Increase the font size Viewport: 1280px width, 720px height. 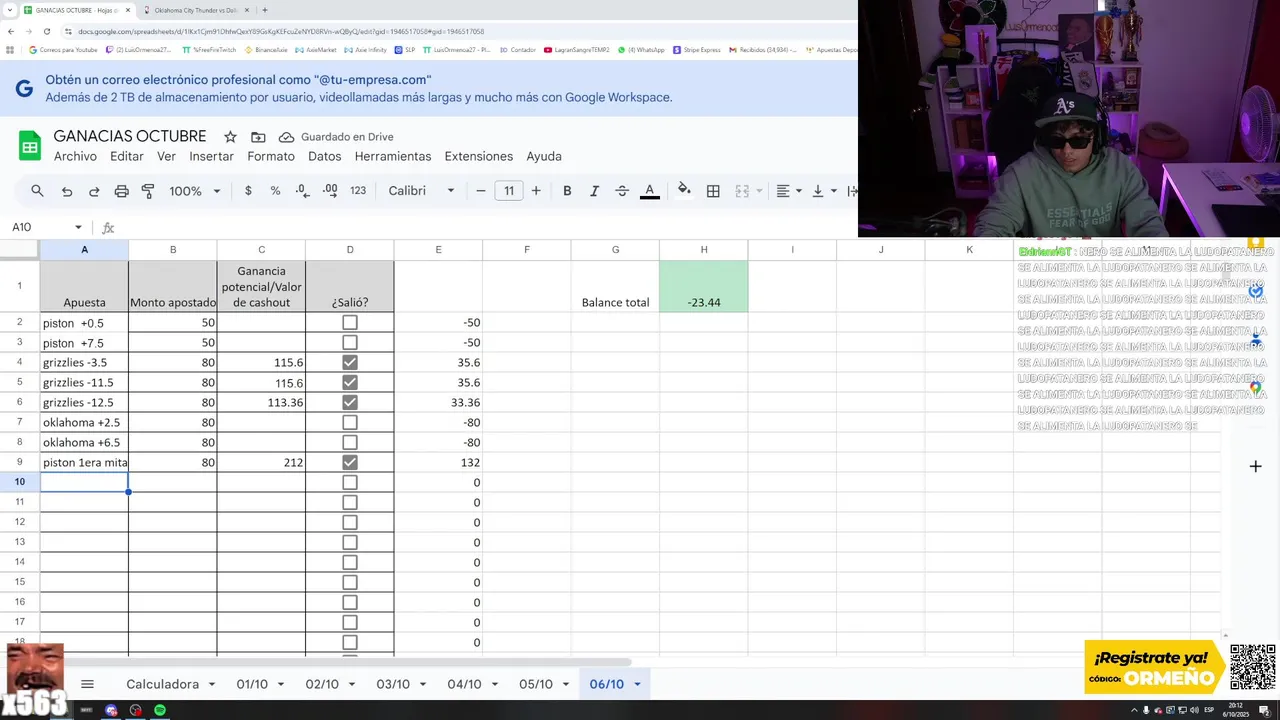[536, 191]
